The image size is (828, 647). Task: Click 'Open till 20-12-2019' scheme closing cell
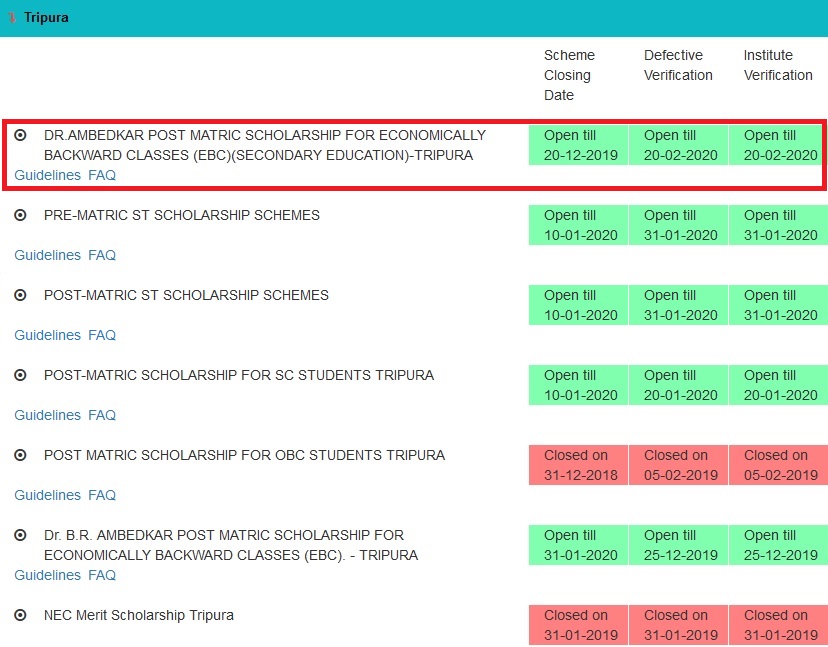pos(578,145)
